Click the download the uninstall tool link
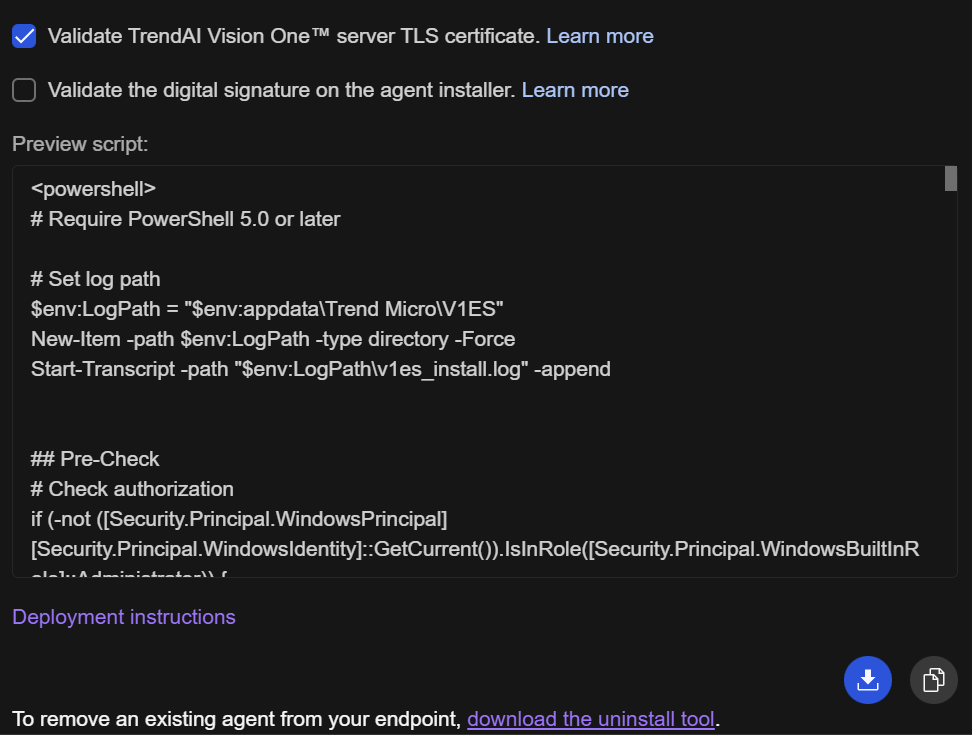 pyautogui.click(x=590, y=719)
